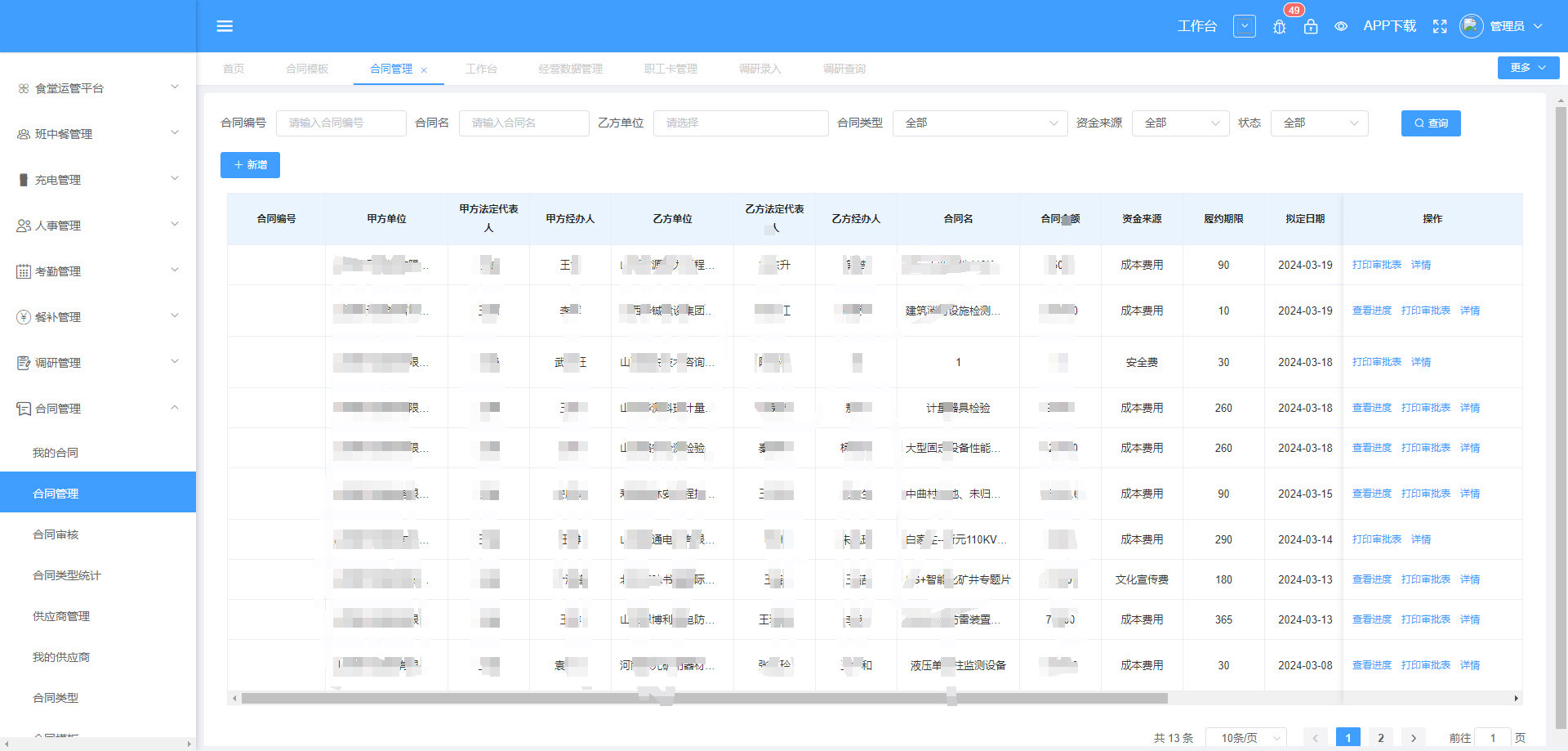Click the 食堂运营平台 sidebar icon

click(x=24, y=88)
